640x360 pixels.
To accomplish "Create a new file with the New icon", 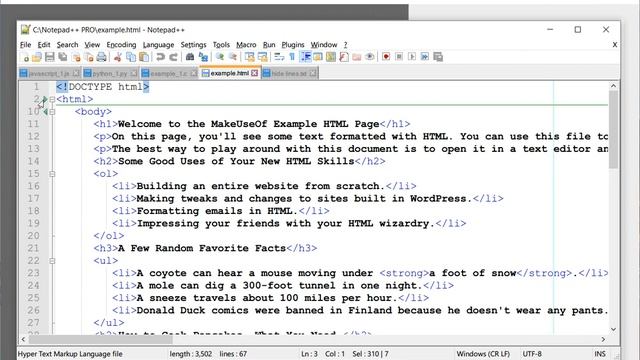I will (x=25, y=57).
